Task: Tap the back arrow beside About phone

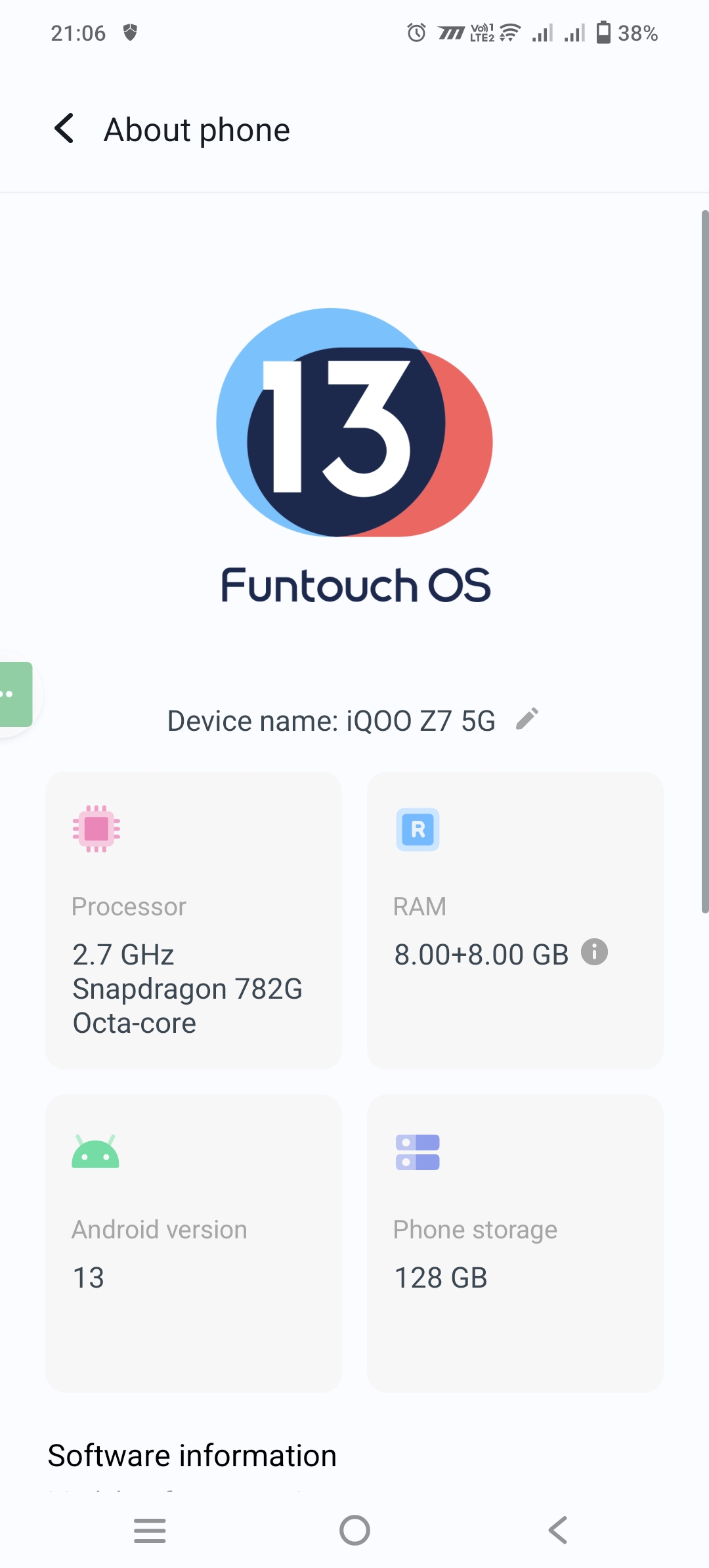Action: coord(64,129)
